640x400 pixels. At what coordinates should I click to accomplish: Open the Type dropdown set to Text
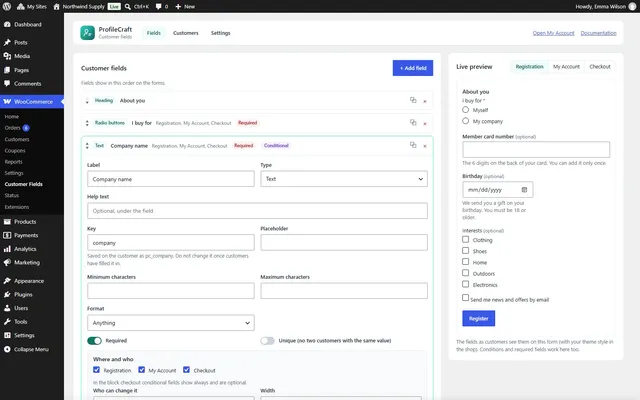344,179
